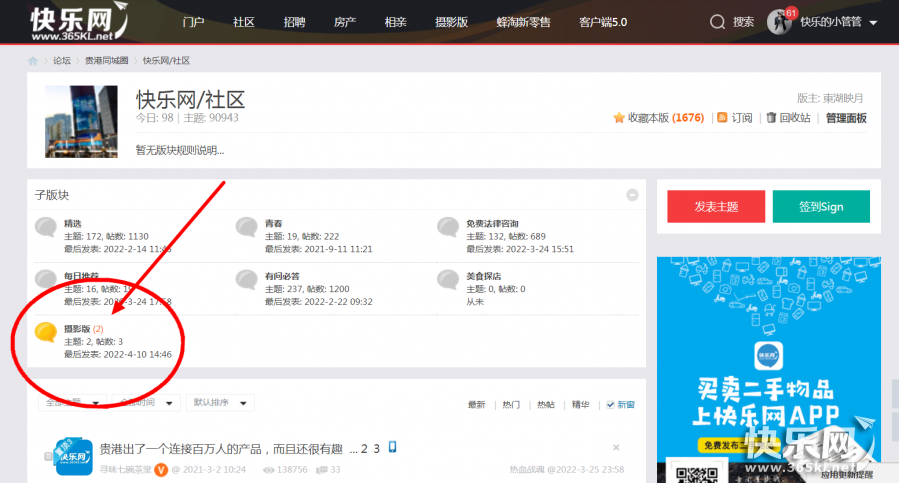This screenshot has width=899, height=483.
Task: Open the 默认排序 sort dropdown
Action: click(220, 403)
